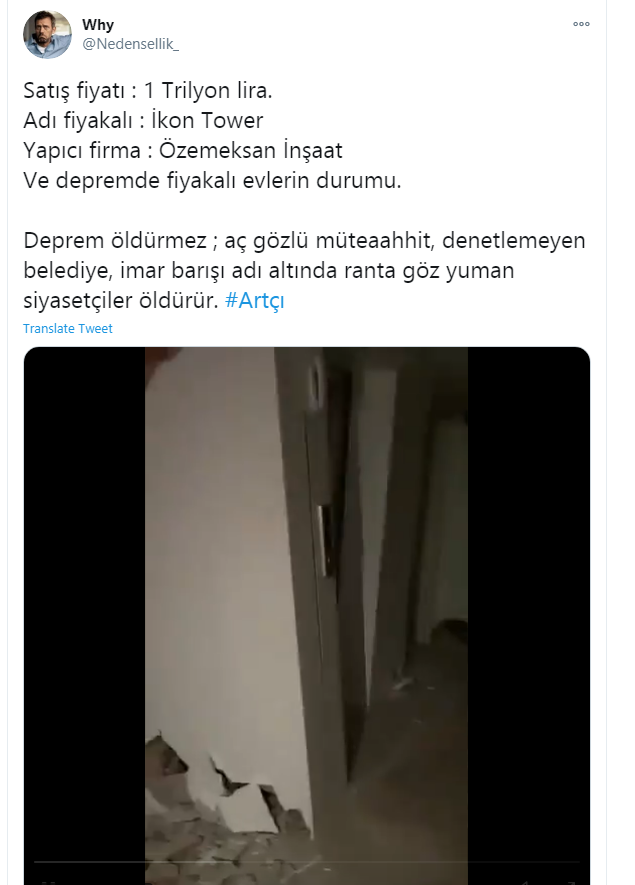Image resolution: width=635 pixels, height=885 pixels.
Task: Toggle the video volume icon
Action: [526, 882]
